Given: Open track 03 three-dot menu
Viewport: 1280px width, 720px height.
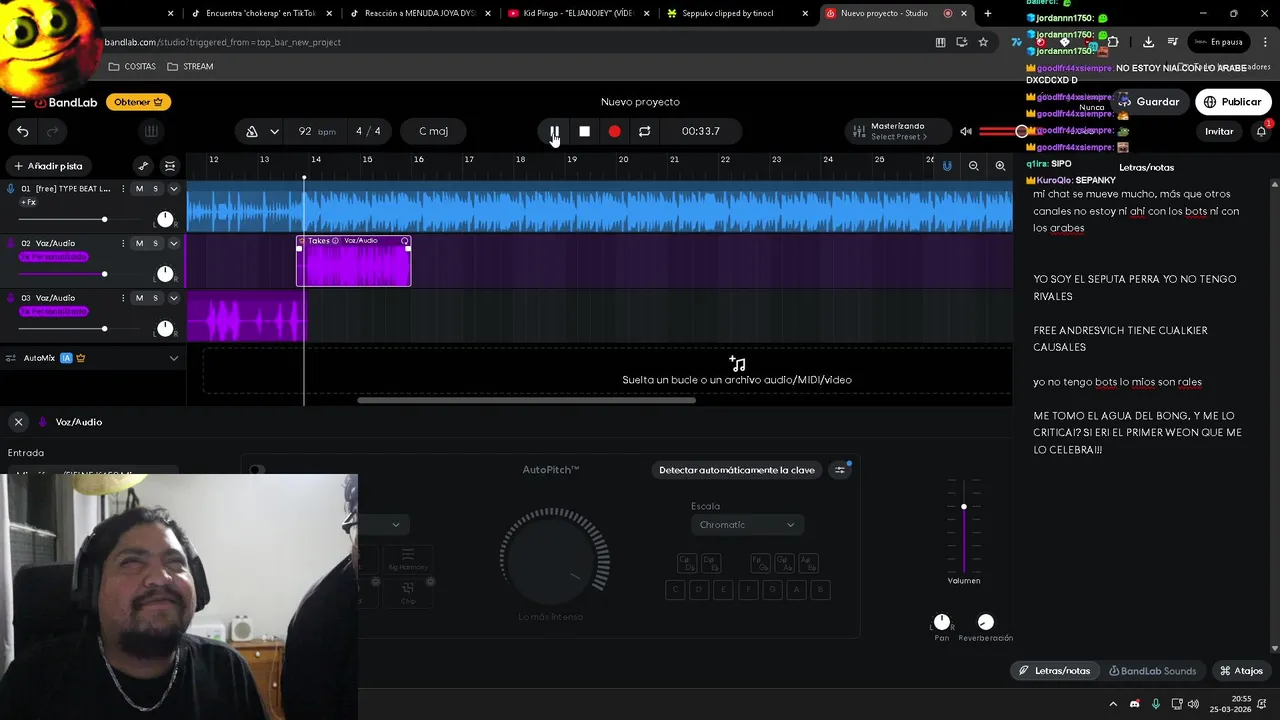Looking at the screenshot, I should [123, 298].
